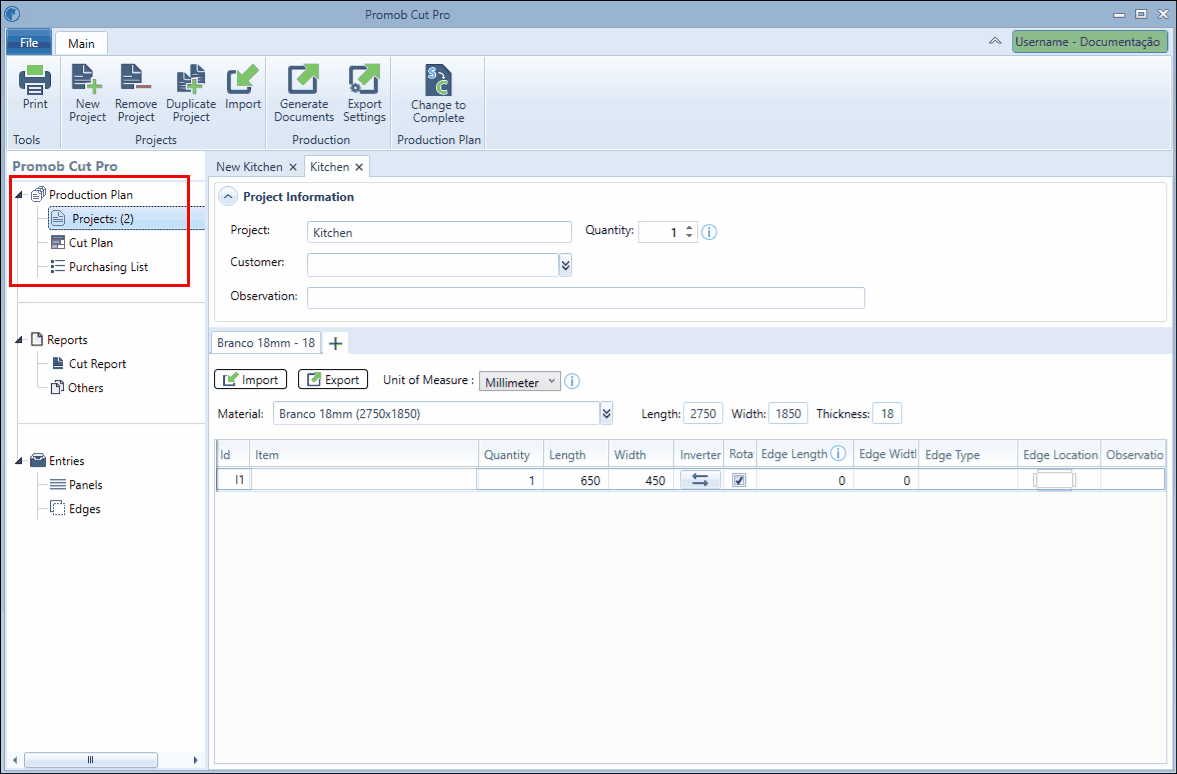
Task: Collapse the Reports tree node
Action: (19, 340)
